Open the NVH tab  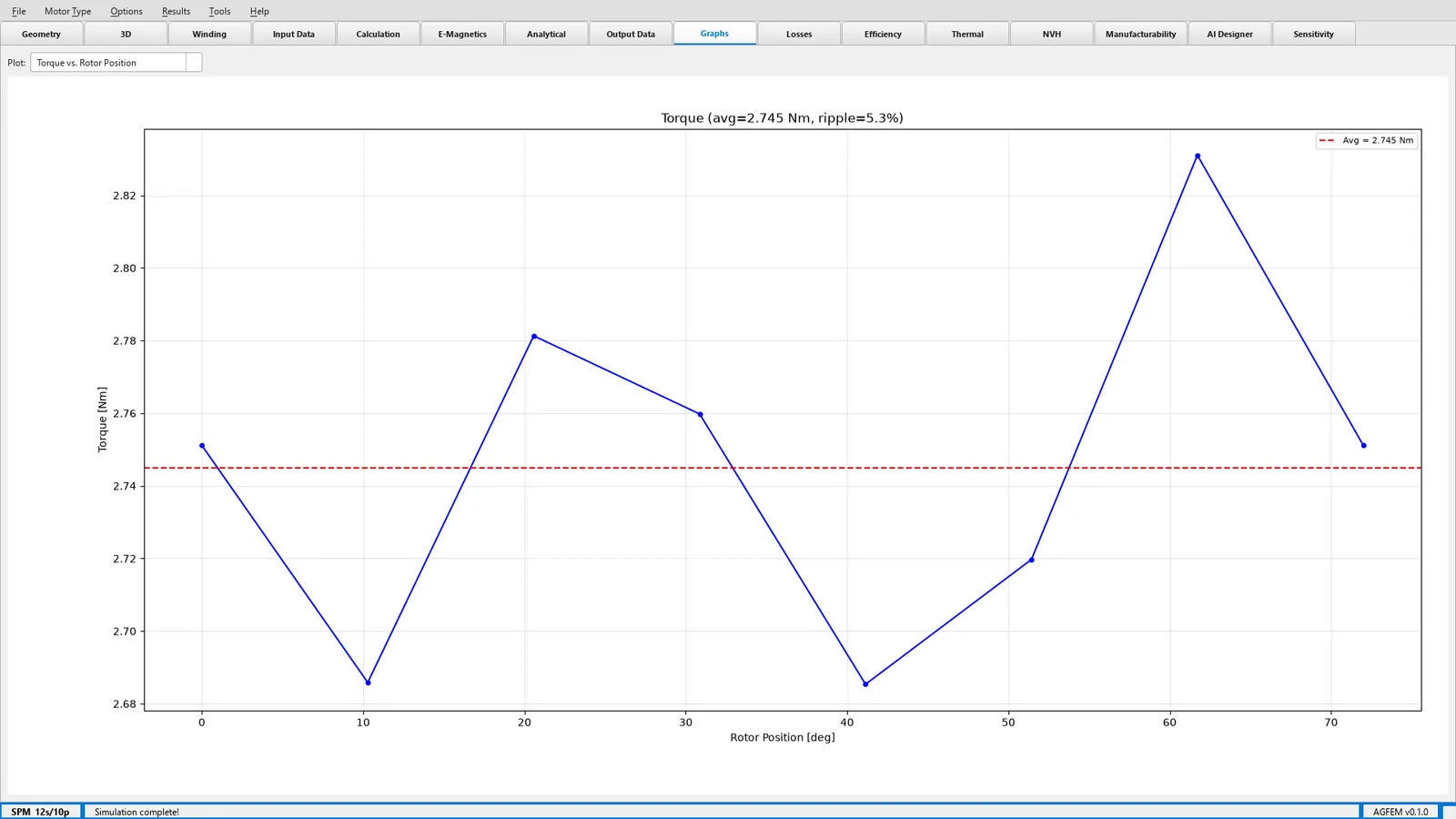click(x=1051, y=34)
